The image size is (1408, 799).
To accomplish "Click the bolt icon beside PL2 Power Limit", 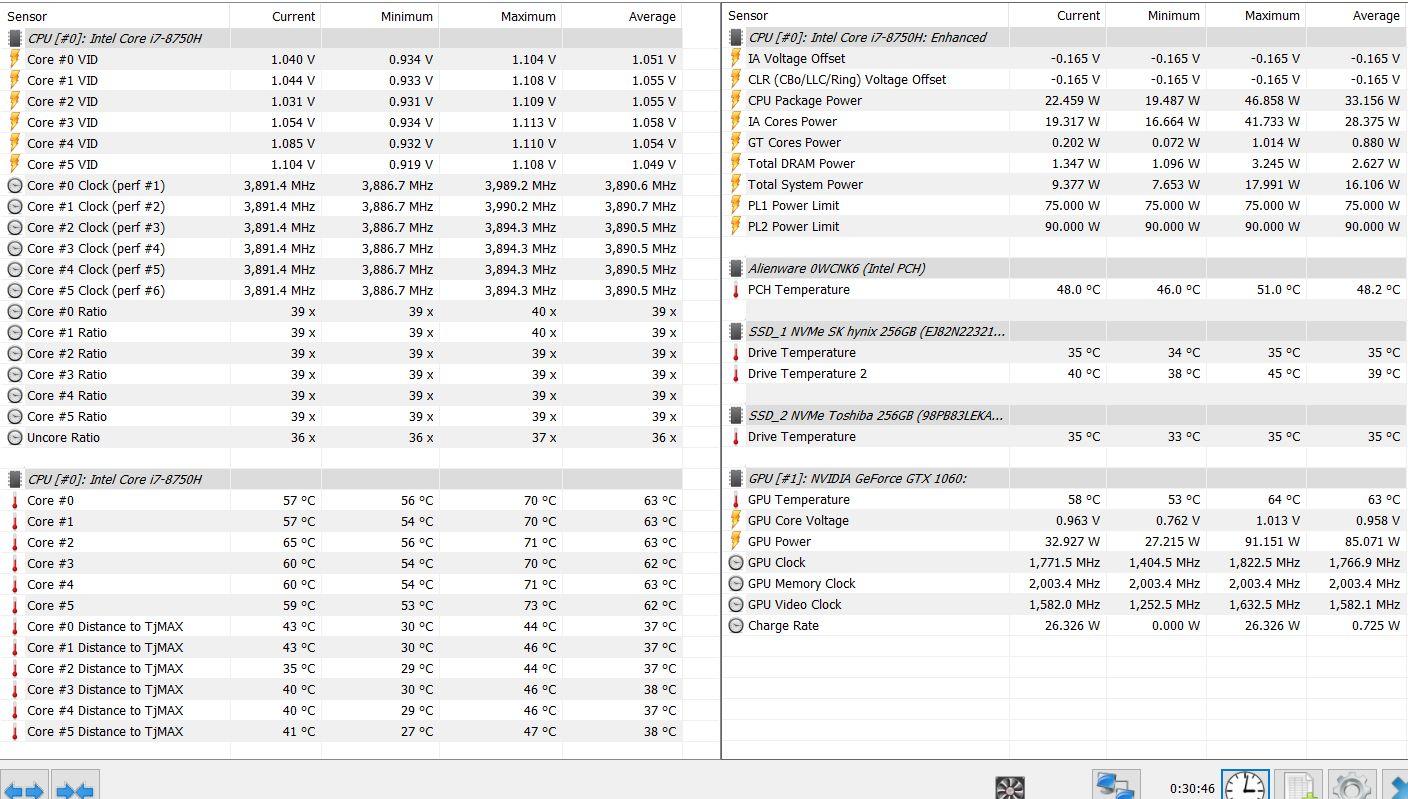I will tap(736, 226).
